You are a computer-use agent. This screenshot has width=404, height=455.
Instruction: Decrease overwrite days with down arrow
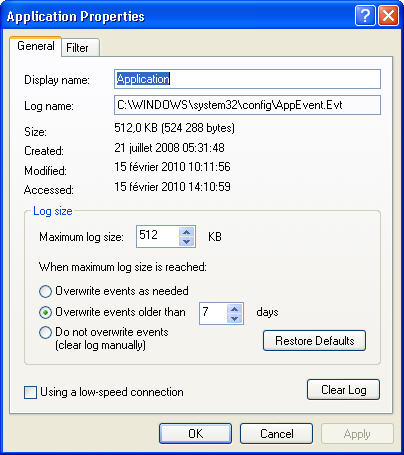point(235,318)
